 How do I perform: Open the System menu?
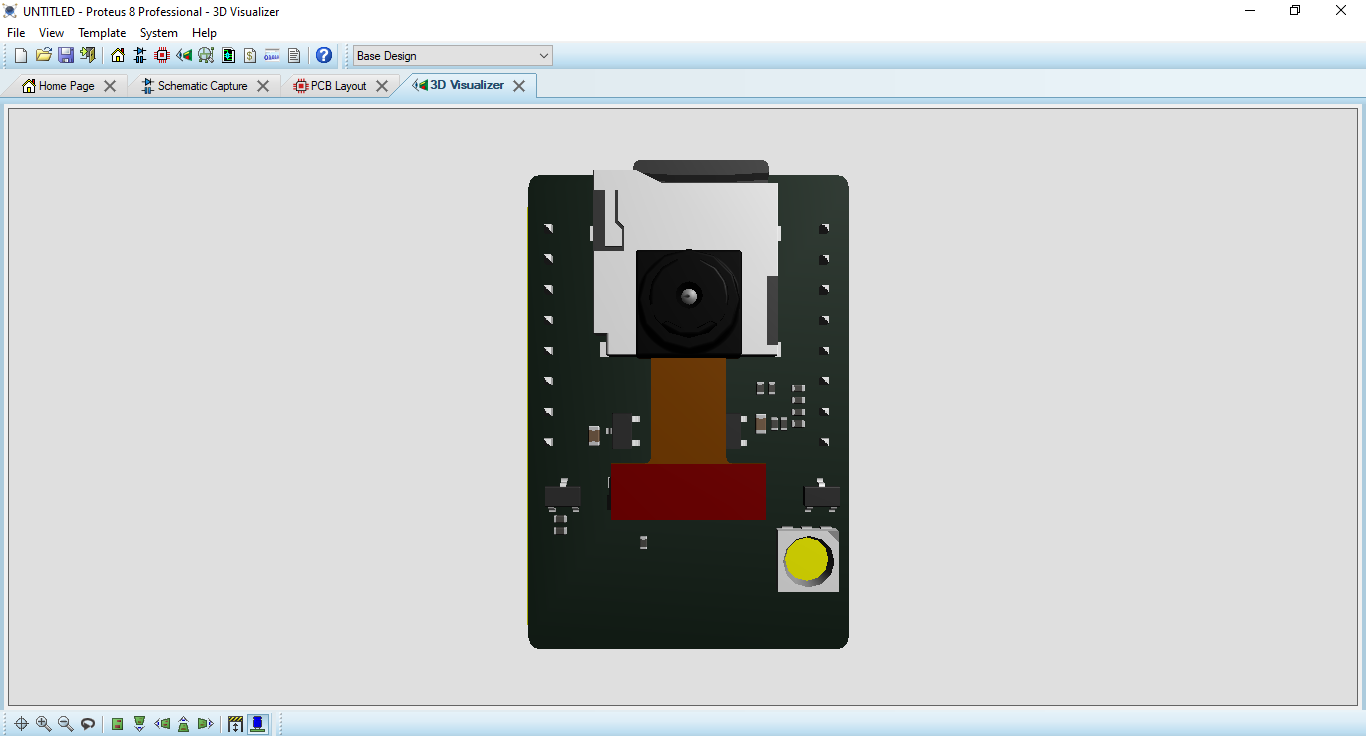(x=158, y=32)
